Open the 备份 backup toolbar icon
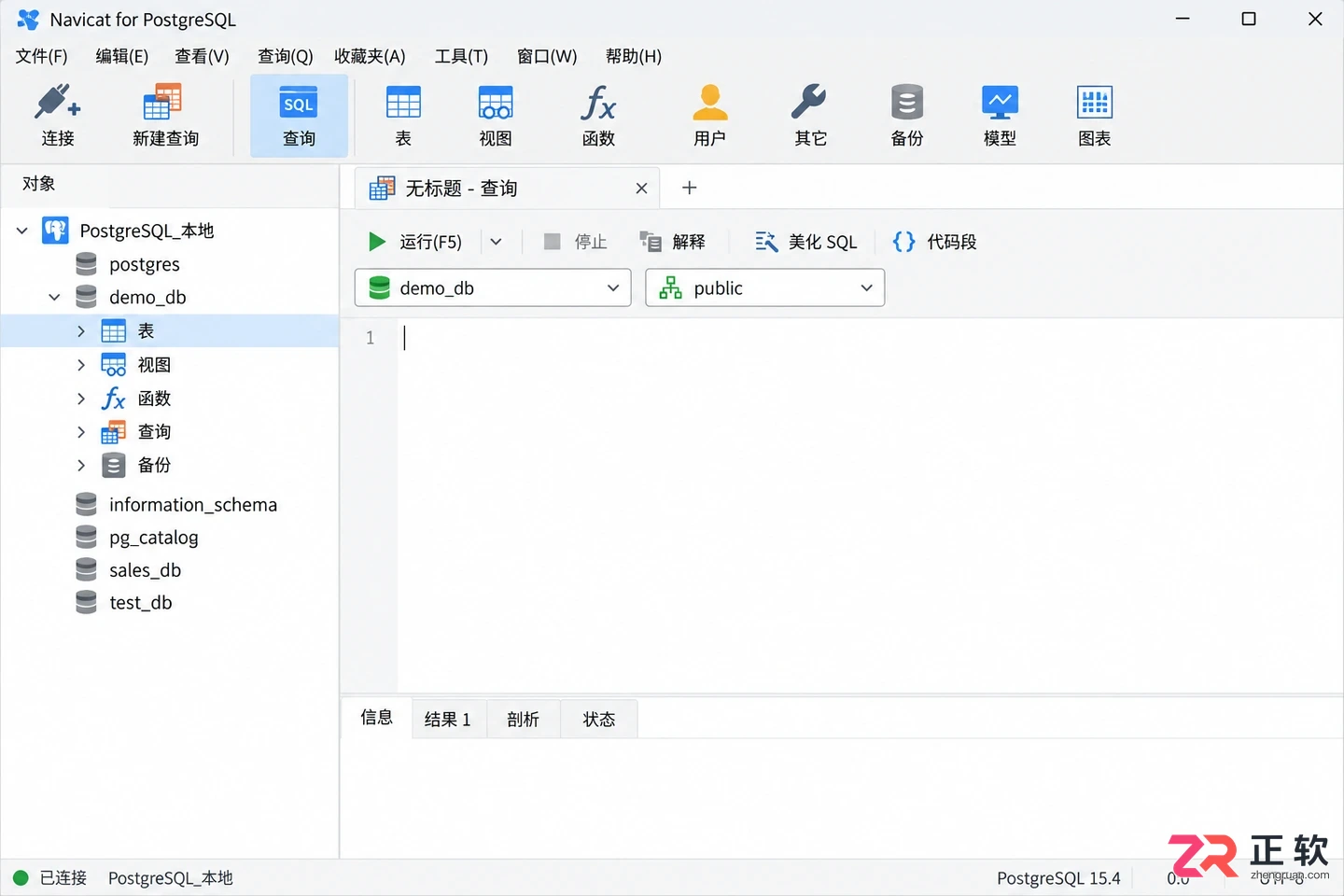The image size is (1344, 896). (x=907, y=116)
